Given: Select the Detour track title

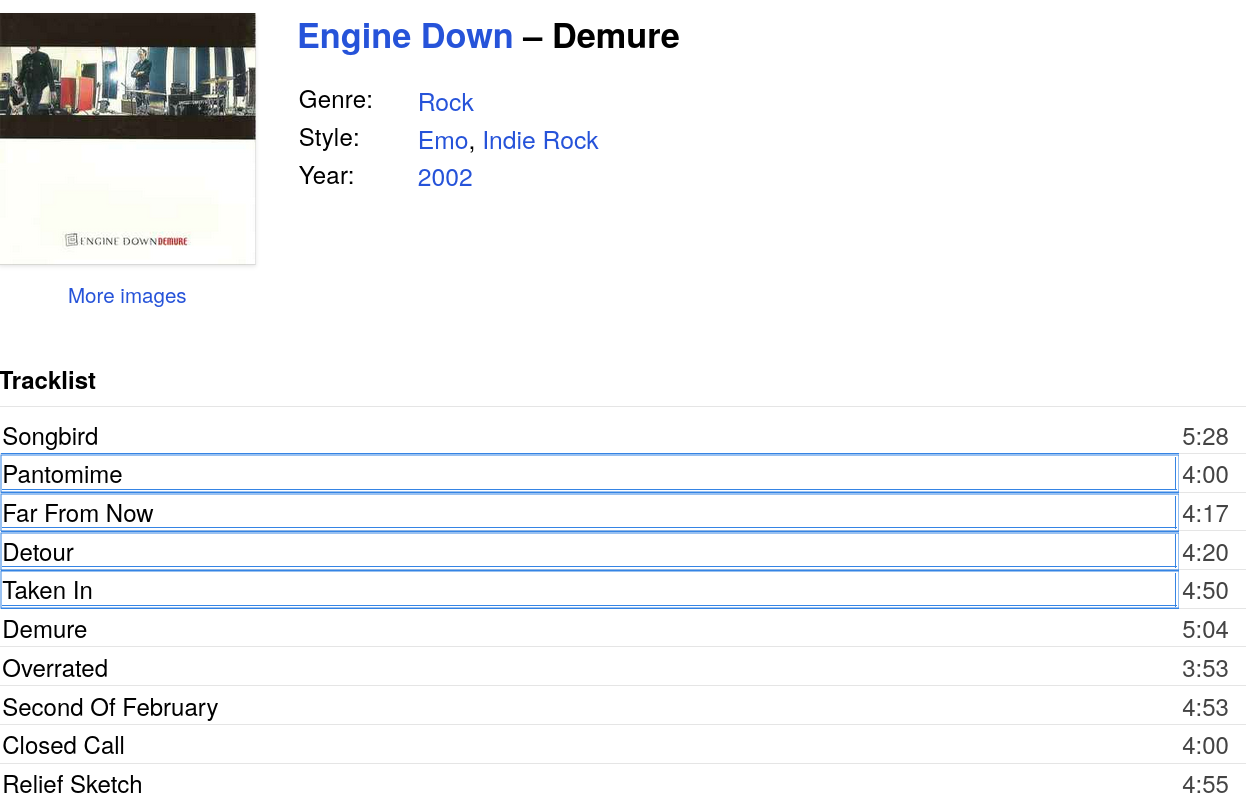Looking at the screenshot, I should tap(39, 553).
